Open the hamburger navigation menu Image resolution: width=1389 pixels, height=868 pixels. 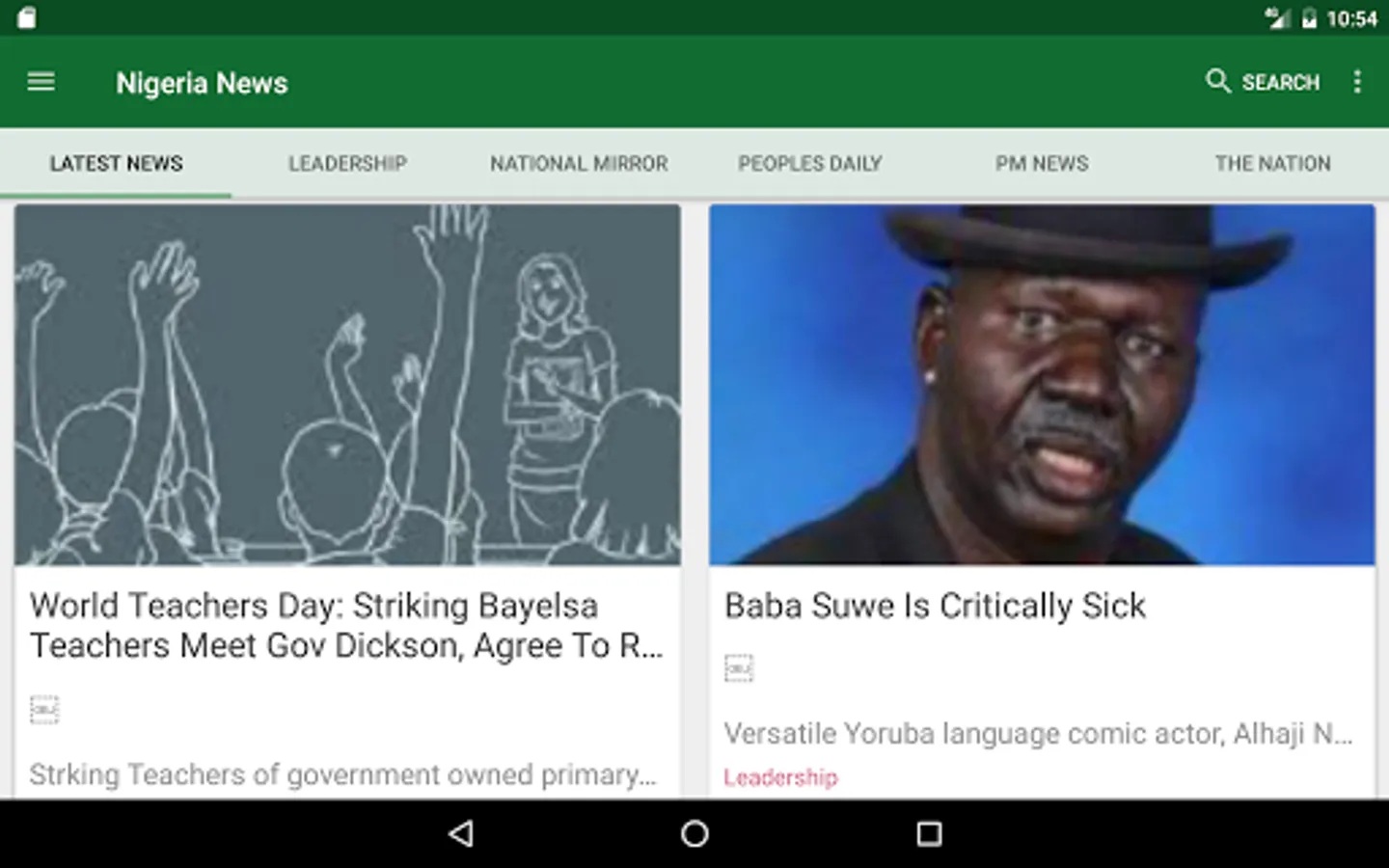click(41, 82)
